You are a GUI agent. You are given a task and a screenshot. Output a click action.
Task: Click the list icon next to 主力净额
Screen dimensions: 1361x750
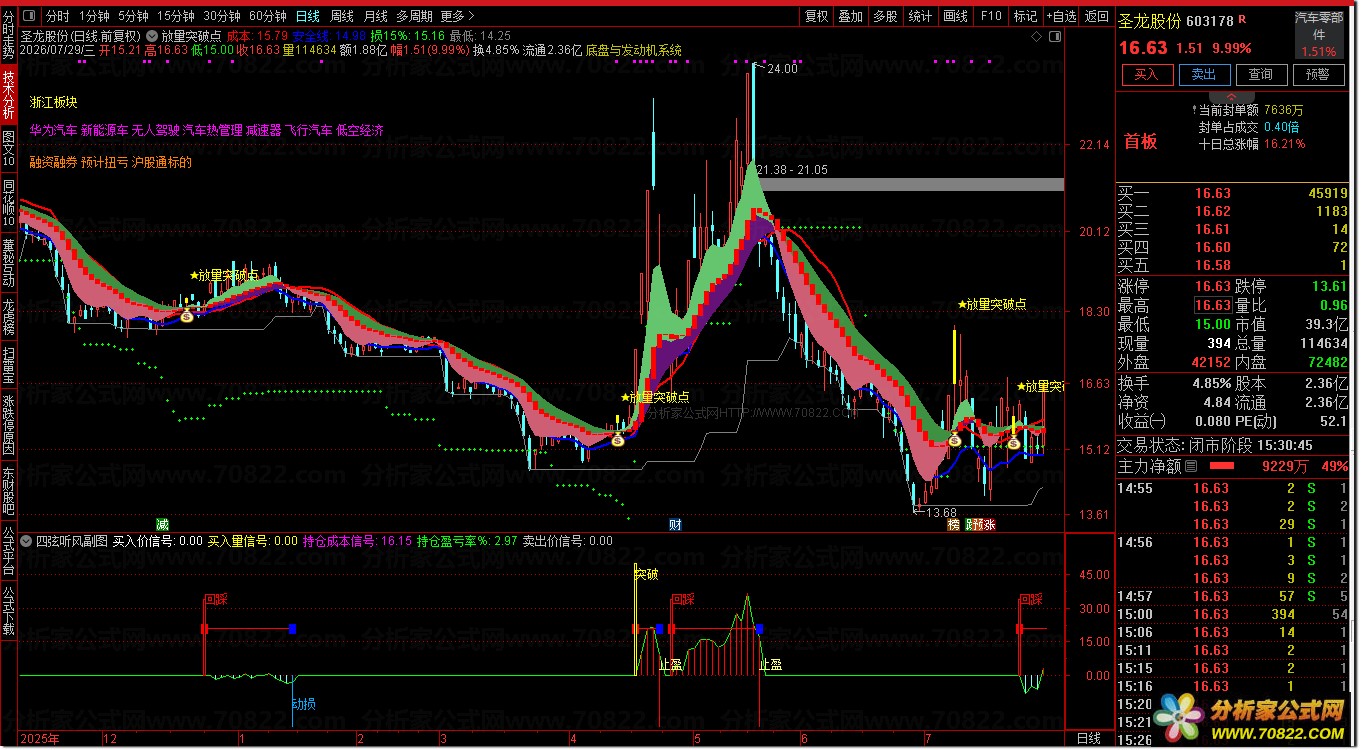click(1191, 466)
